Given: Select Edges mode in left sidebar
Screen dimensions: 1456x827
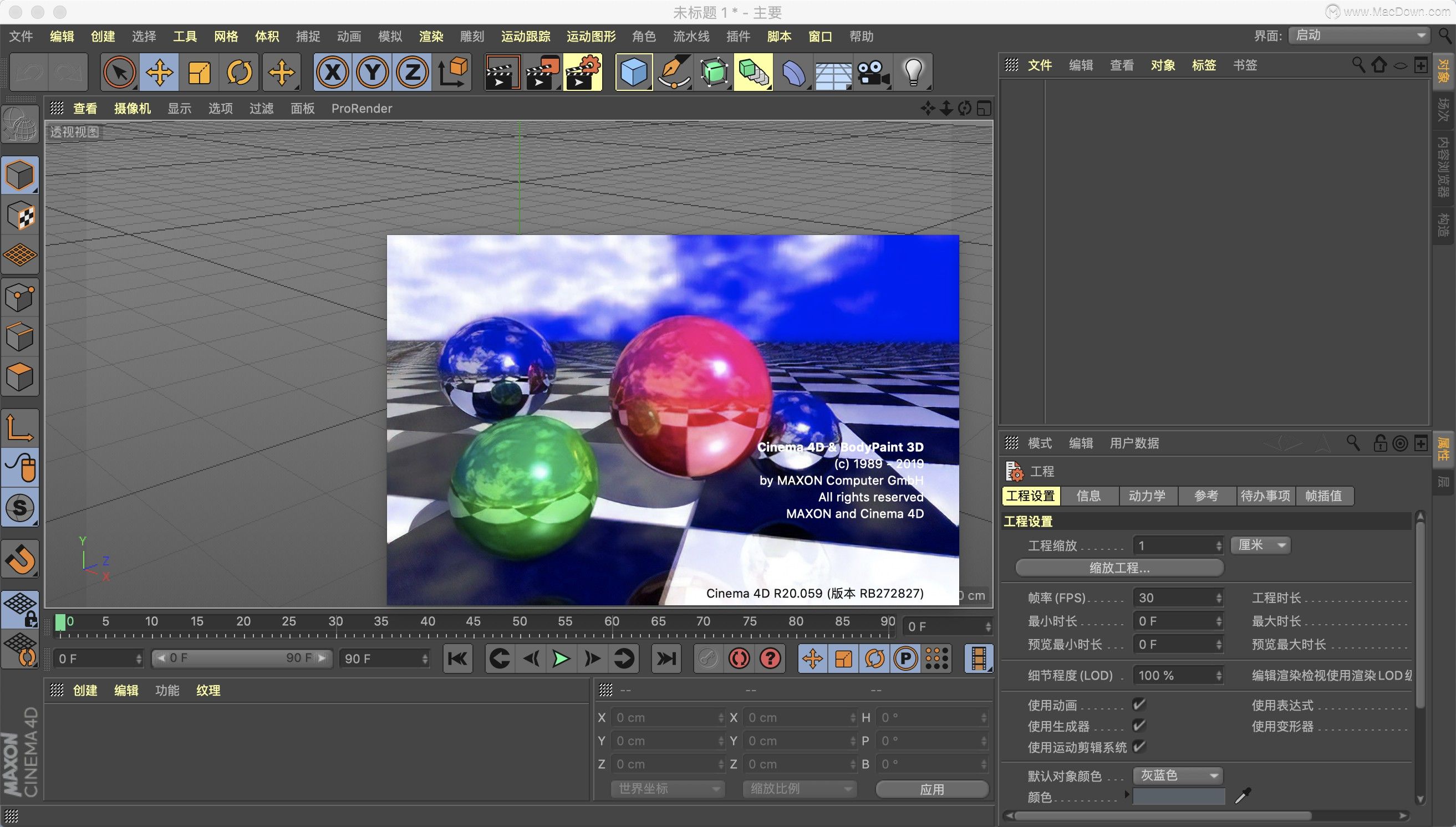Looking at the screenshot, I should (x=19, y=337).
